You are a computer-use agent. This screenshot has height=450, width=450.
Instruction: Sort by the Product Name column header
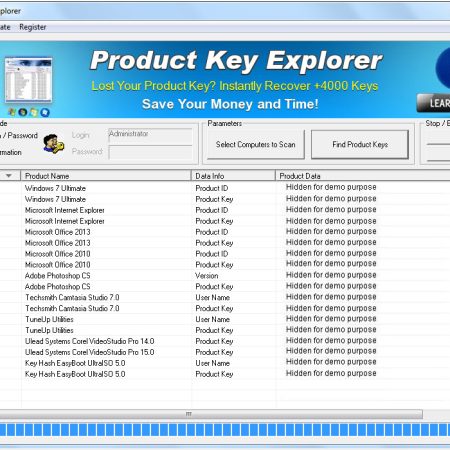tap(106, 176)
